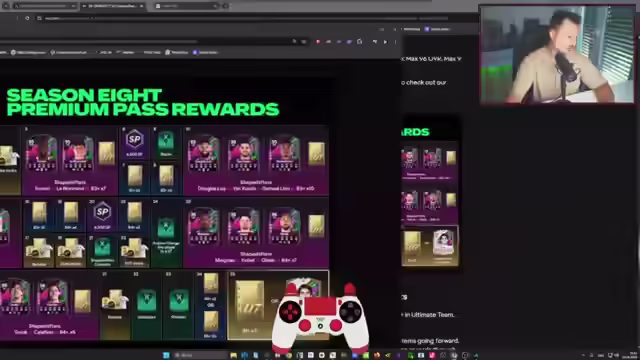The height and width of the screenshot is (360, 640).
Task: Click the upper gold pack on tile 34
Action: (x=211, y=283)
